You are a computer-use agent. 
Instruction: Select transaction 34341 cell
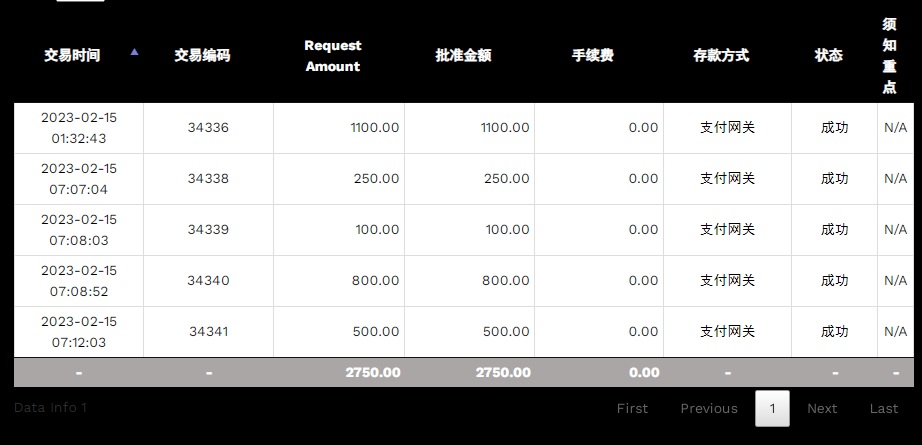[x=208, y=332]
